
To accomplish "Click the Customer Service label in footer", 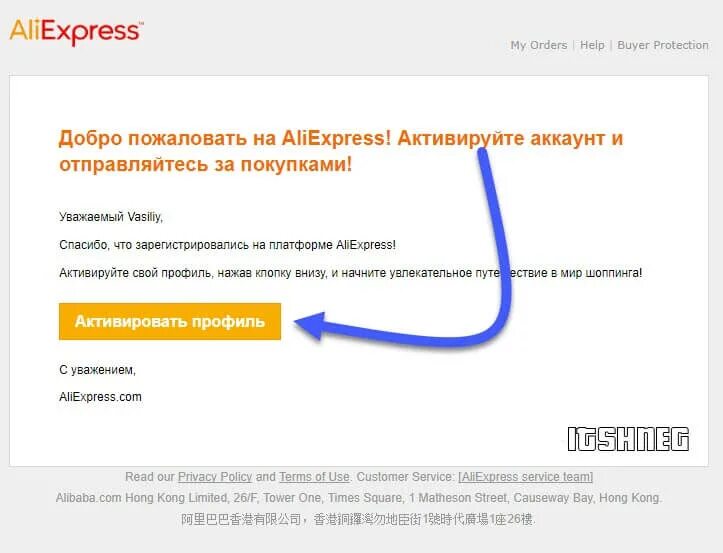I will point(406,477).
